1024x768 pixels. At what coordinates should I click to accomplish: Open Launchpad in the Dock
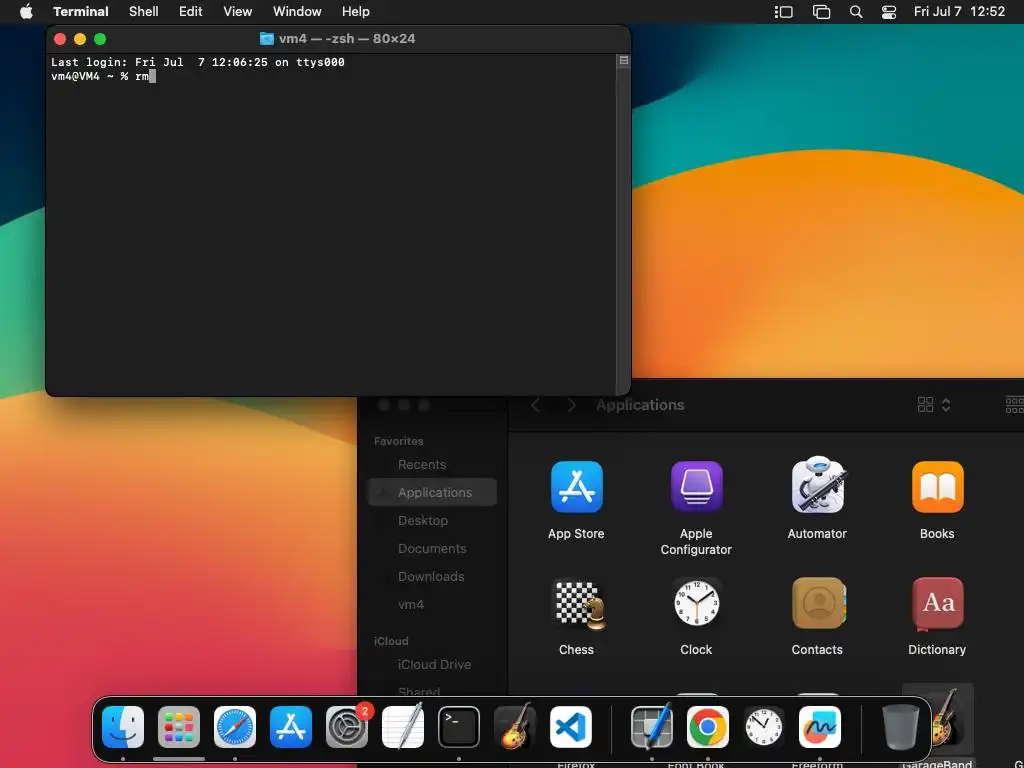point(179,727)
